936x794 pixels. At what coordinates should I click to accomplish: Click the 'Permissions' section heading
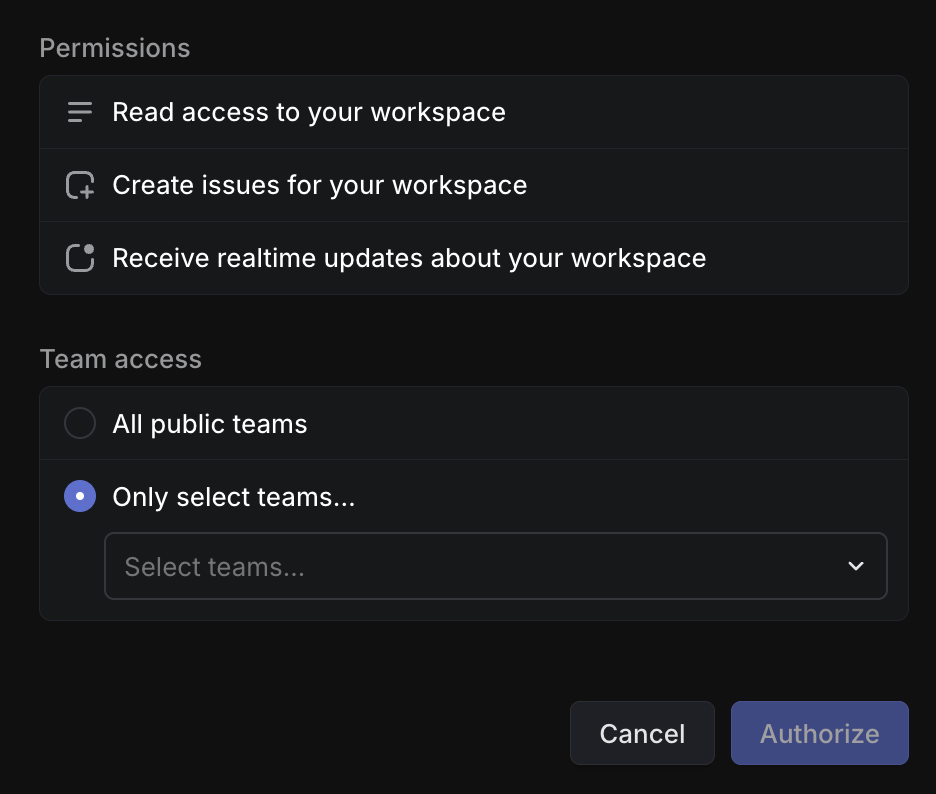pos(114,47)
